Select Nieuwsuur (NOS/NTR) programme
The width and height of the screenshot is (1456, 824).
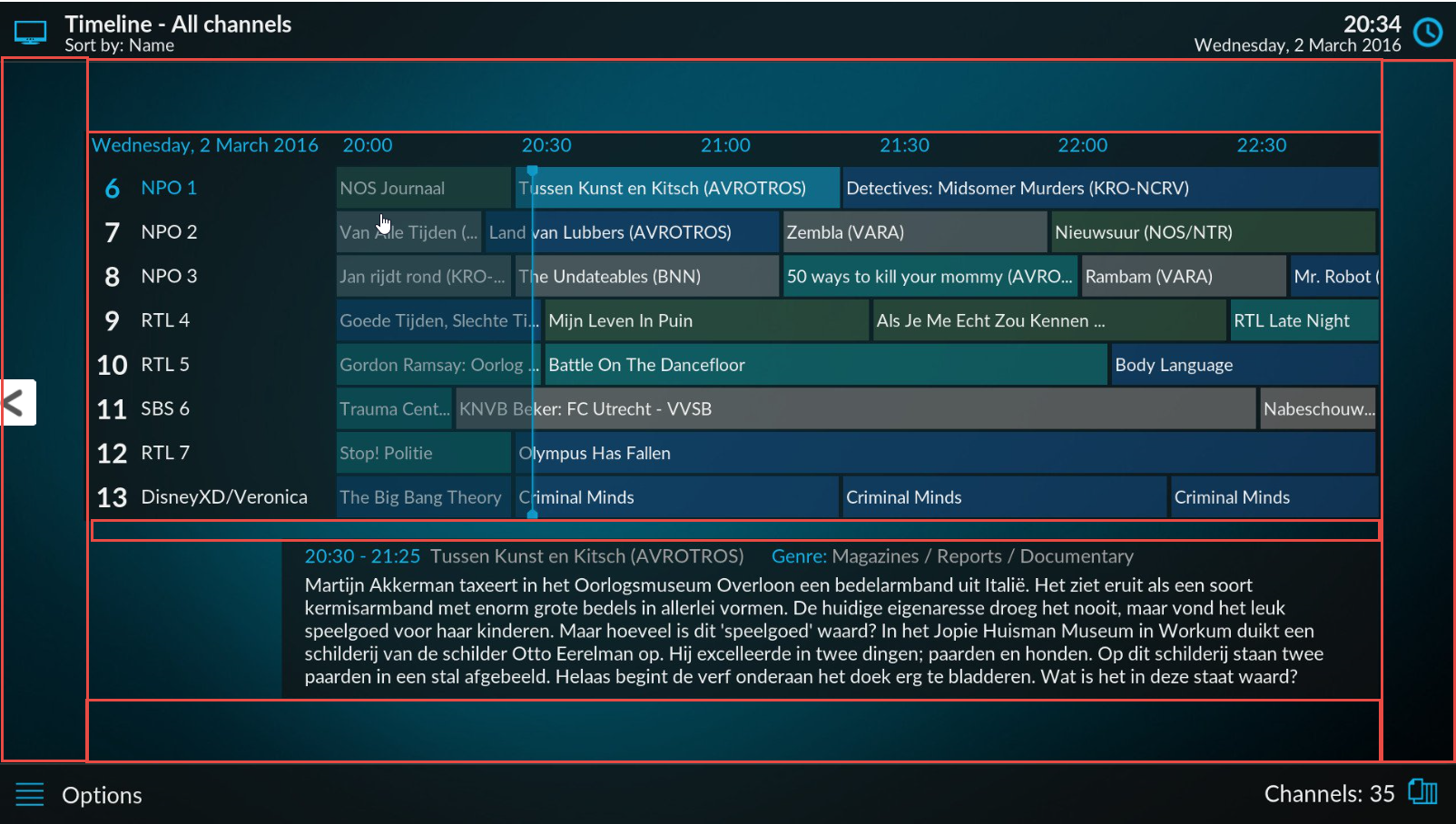1214,232
